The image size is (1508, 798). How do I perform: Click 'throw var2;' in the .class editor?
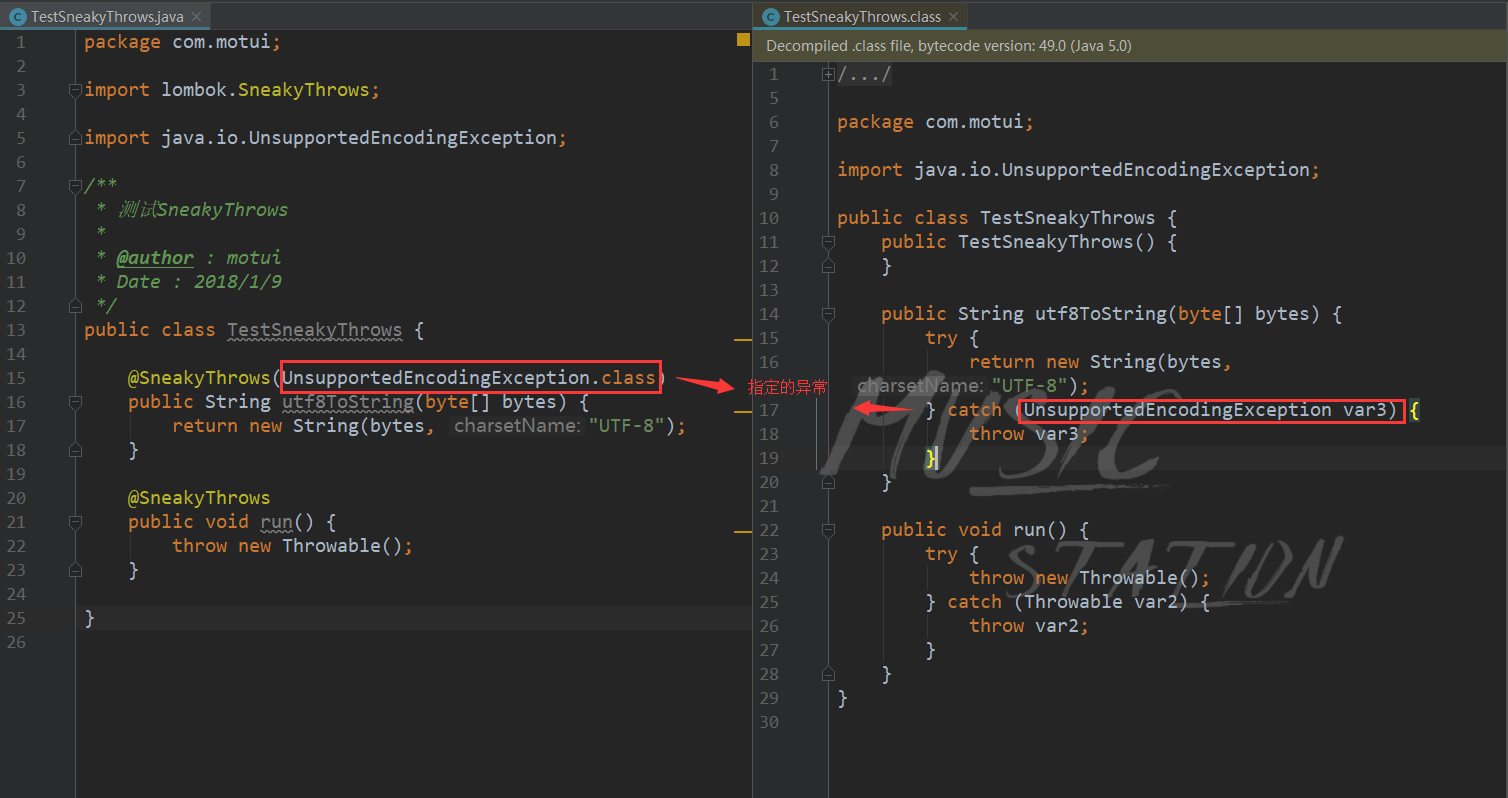(1029, 626)
